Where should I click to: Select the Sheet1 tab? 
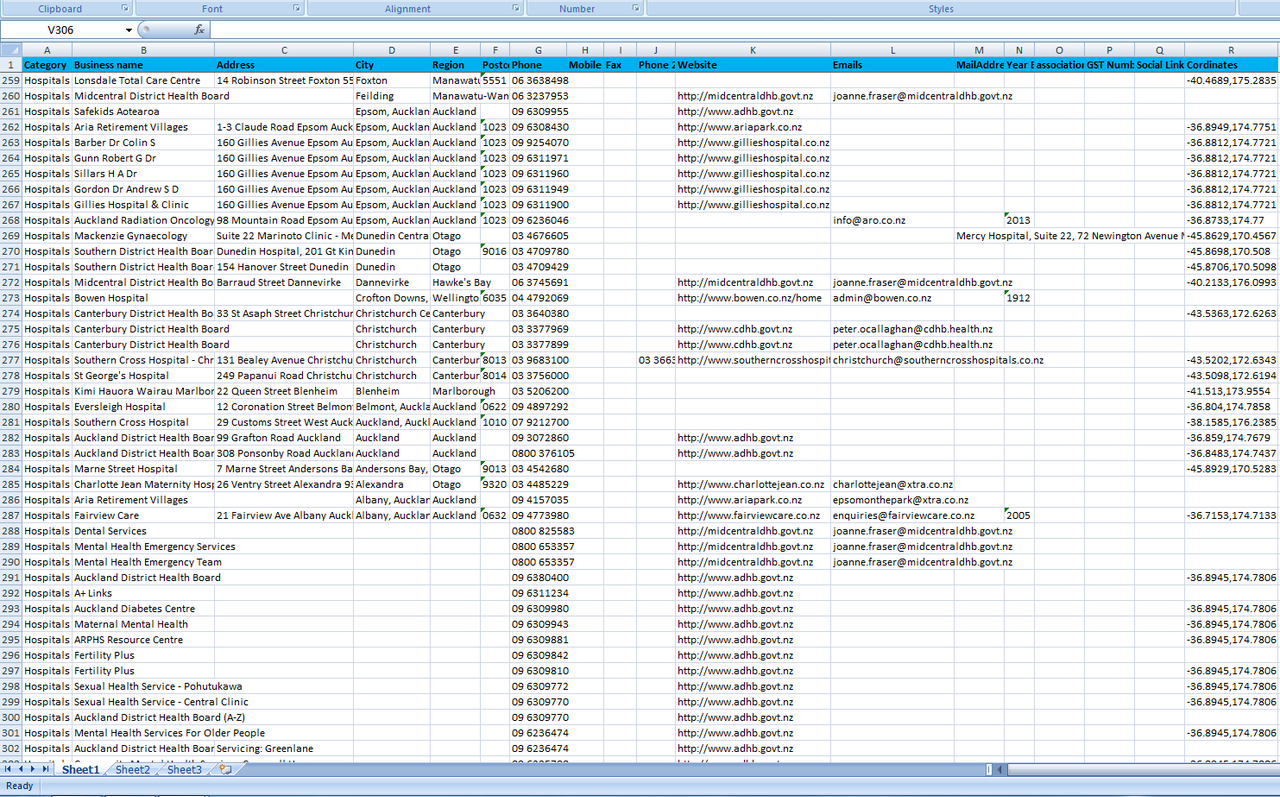click(x=81, y=770)
